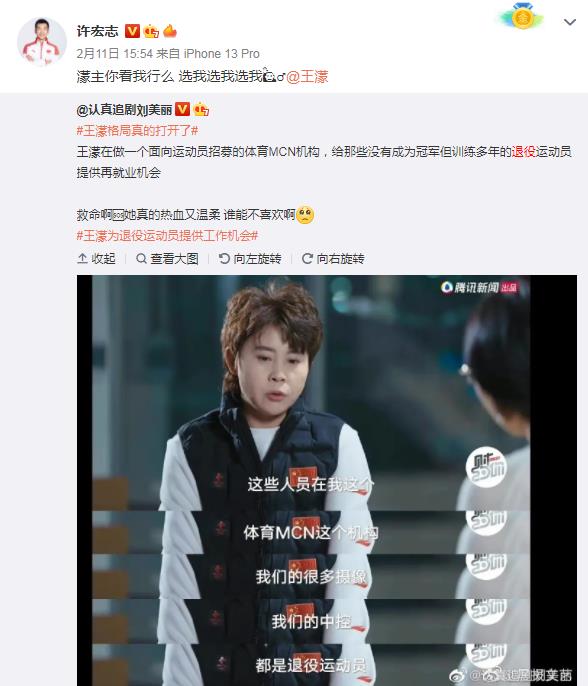The height and width of the screenshot is (686, 588).
Task: Rotate image left with 向左旋转
Action: point(250,259)
